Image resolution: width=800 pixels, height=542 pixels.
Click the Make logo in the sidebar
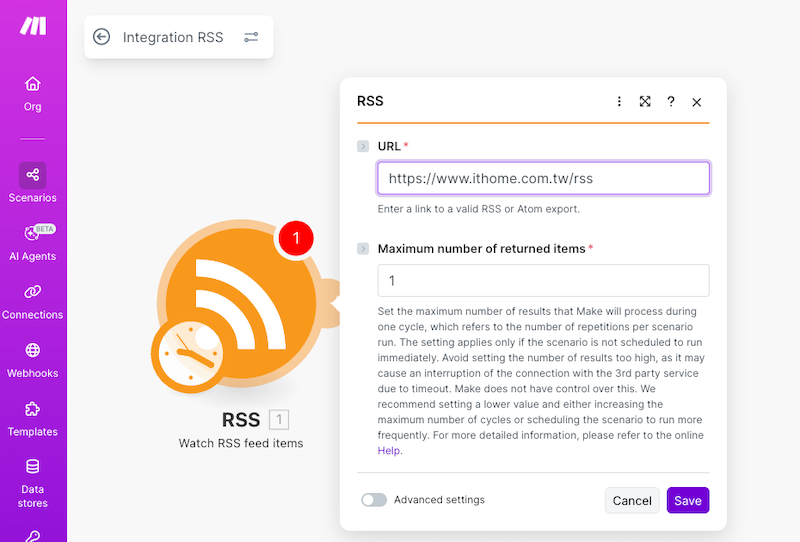(33, 26)
